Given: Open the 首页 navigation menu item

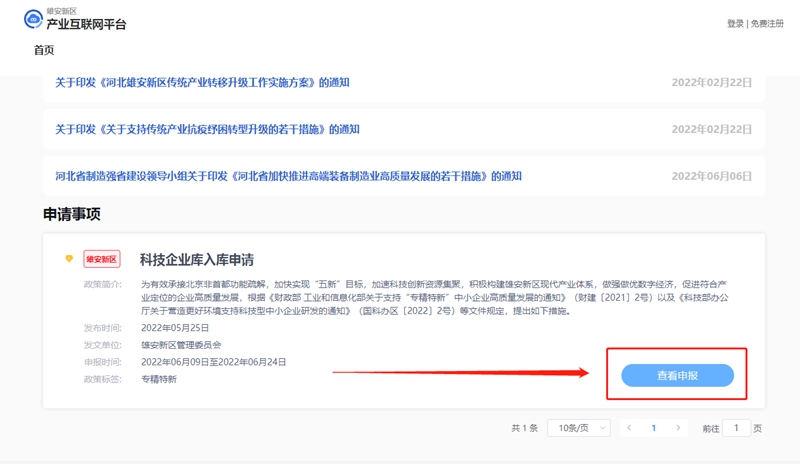Looking at the screenshot, I should (x=44, y=50).
